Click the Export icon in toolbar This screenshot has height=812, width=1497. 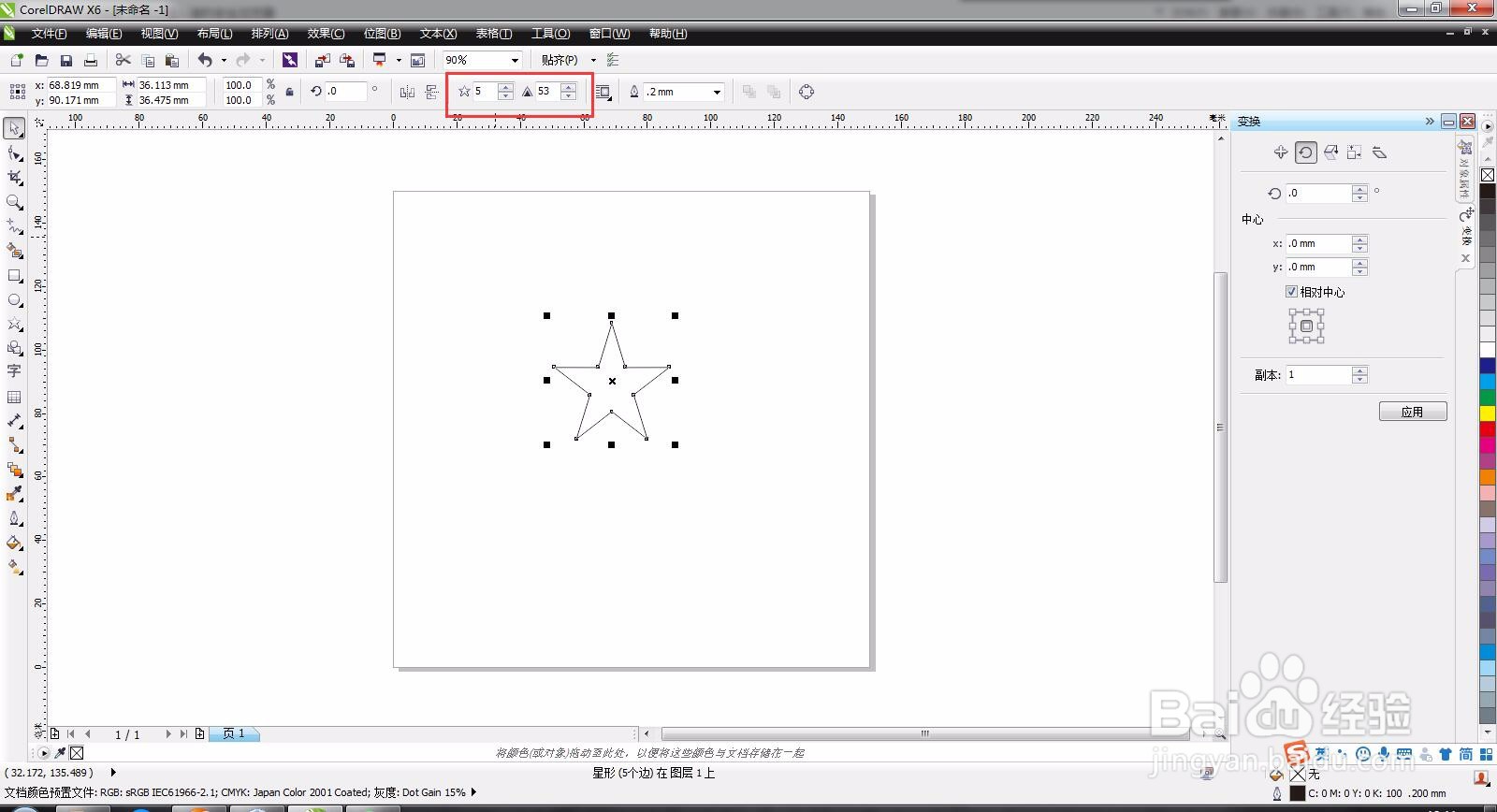pyautogui.click(x=347, y=60)
